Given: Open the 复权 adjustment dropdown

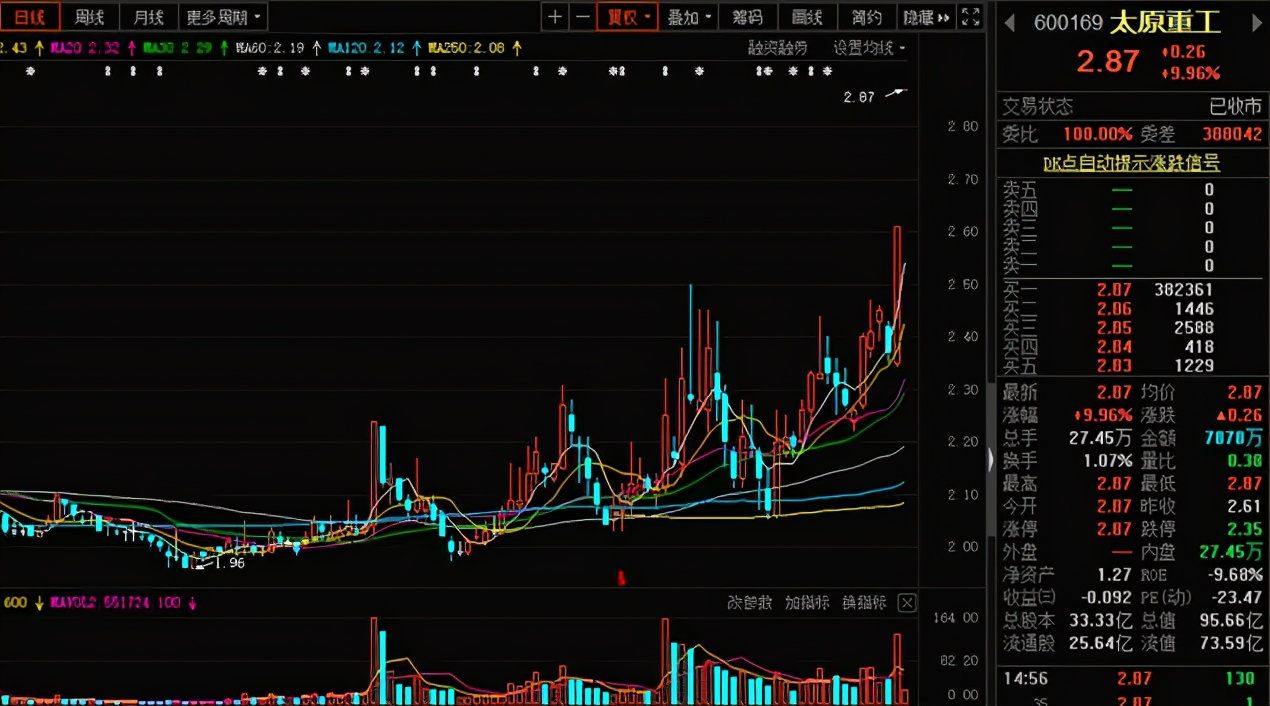Looking at the screenshot, I should tap(627, 17).
